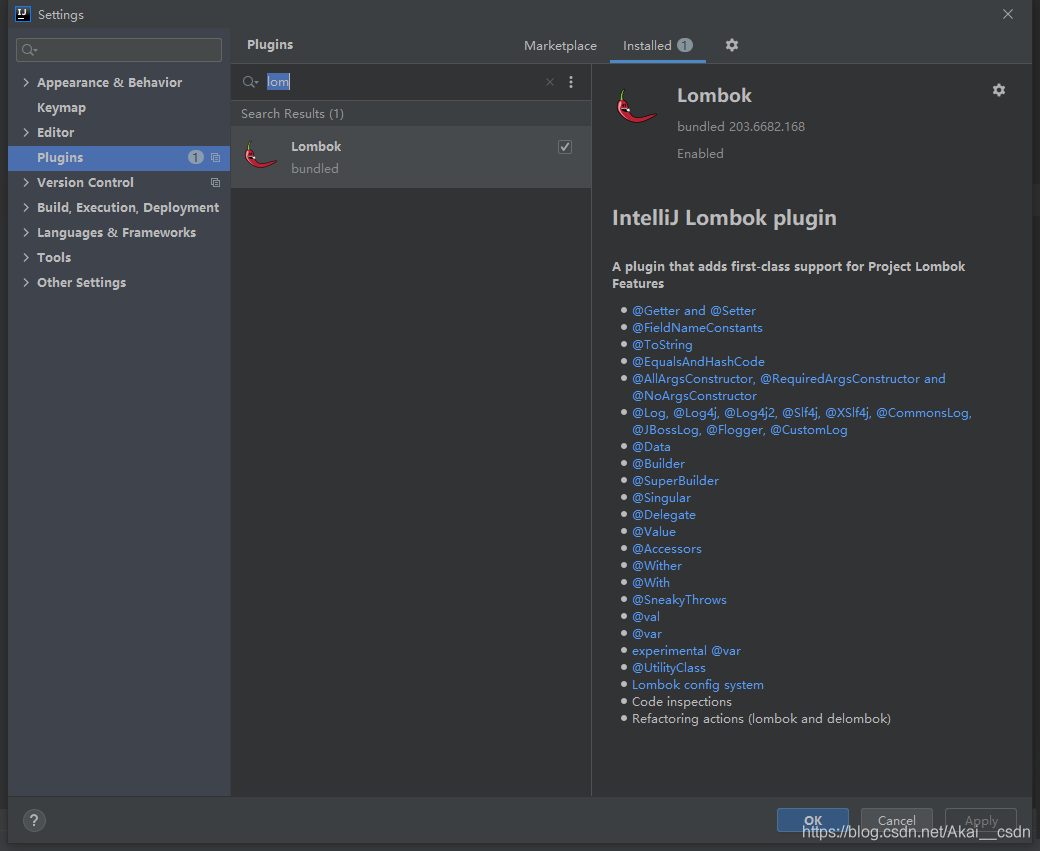The height and width of the screenshot is (851, 1040).
Task: Click the OK button
Action: coord(813,820)
